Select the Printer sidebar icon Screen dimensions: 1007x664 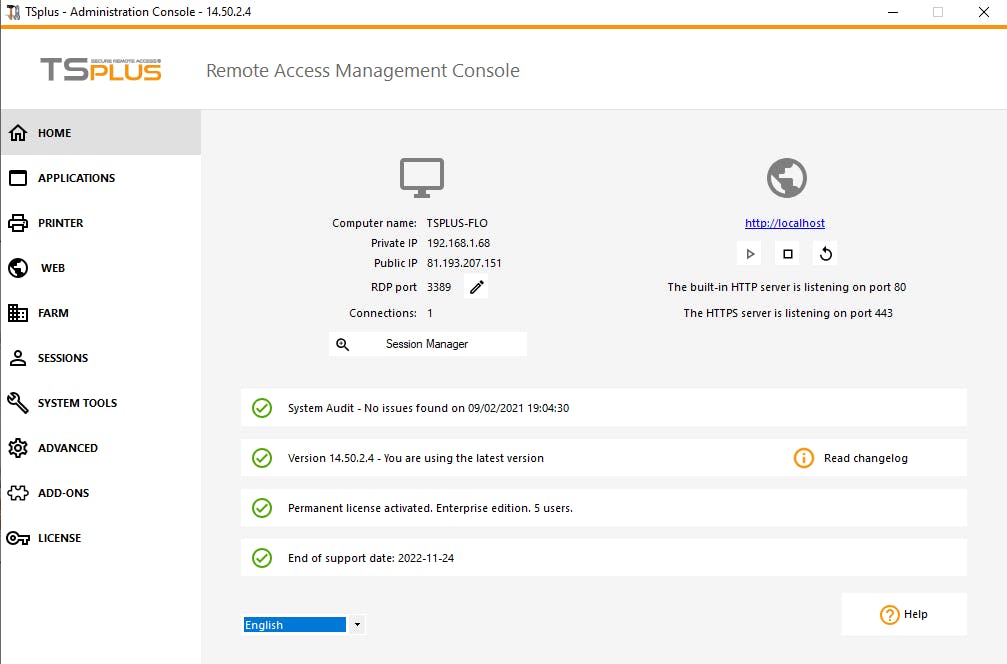click(60, 222)
